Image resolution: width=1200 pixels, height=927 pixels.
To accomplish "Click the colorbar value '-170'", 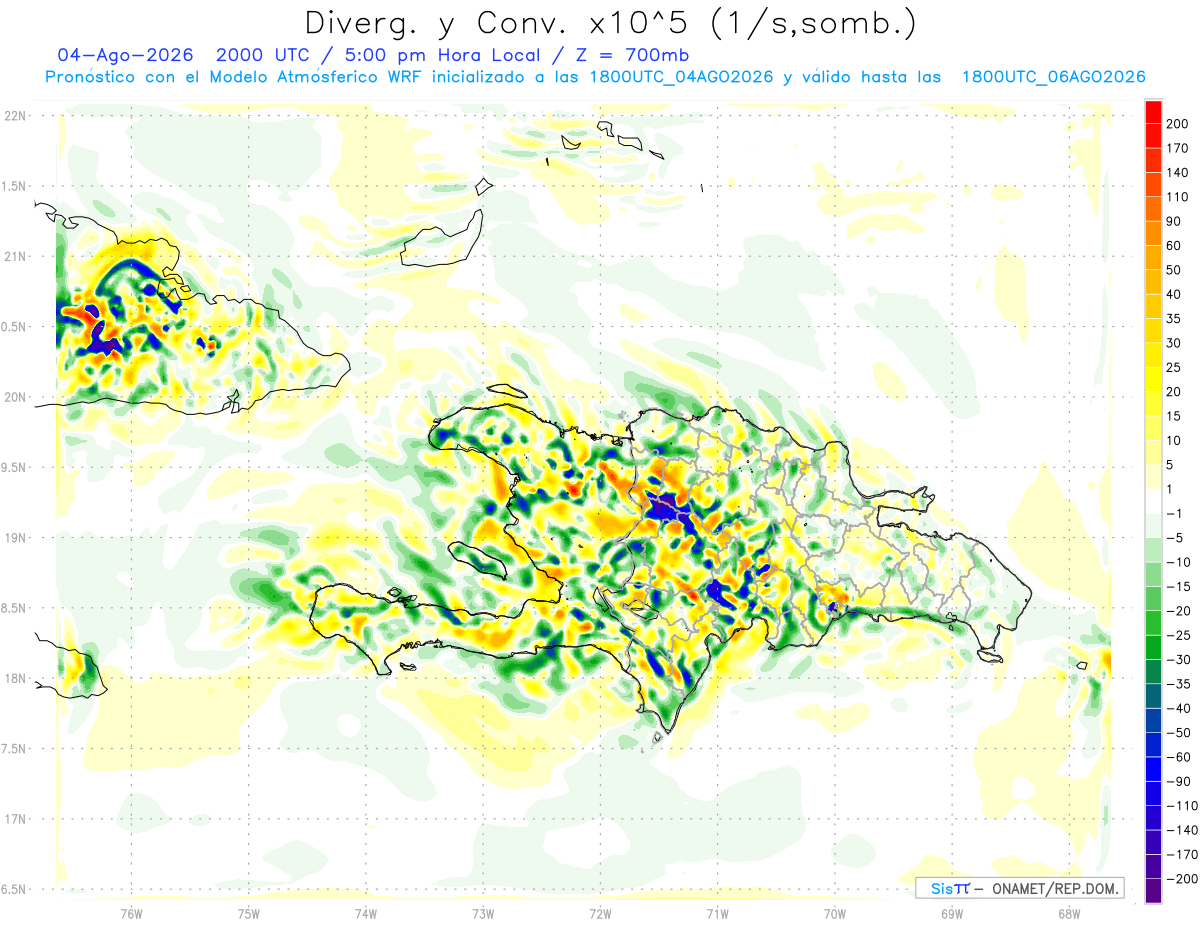I will coord(1181,854).
